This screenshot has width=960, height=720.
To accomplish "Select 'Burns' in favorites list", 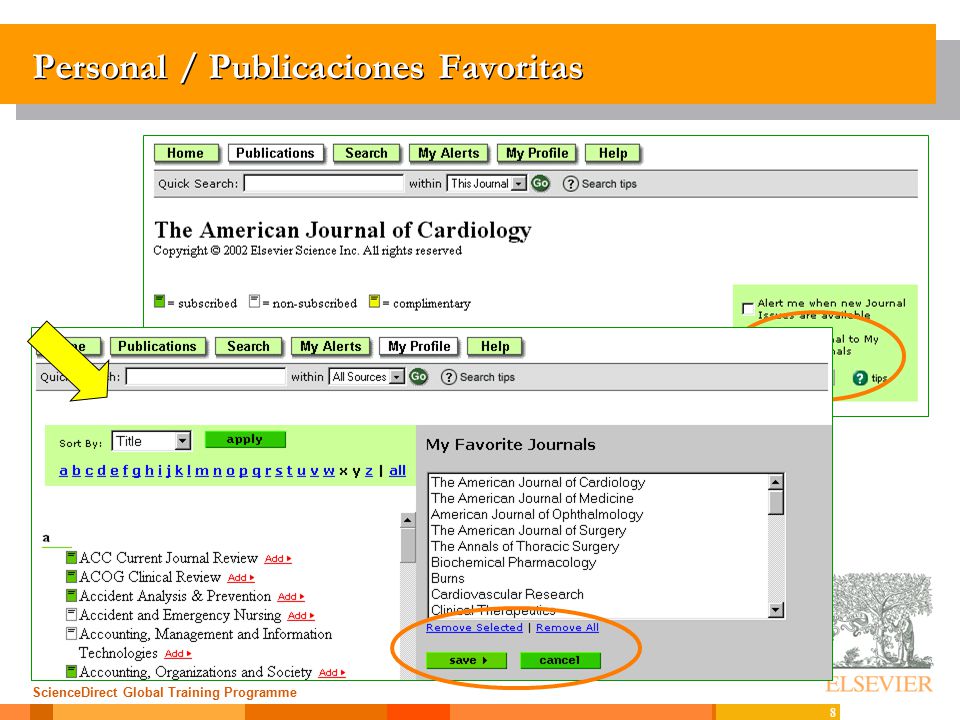I will [x=448, y=578].
